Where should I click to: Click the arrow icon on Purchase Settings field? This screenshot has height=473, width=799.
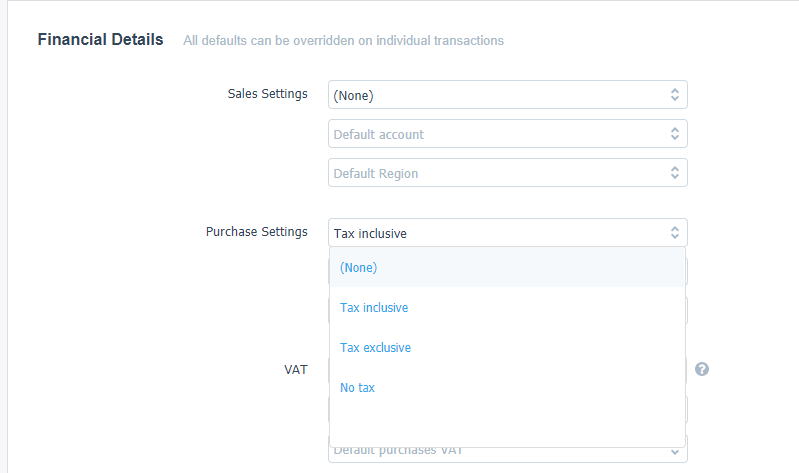tap(675, 233)
